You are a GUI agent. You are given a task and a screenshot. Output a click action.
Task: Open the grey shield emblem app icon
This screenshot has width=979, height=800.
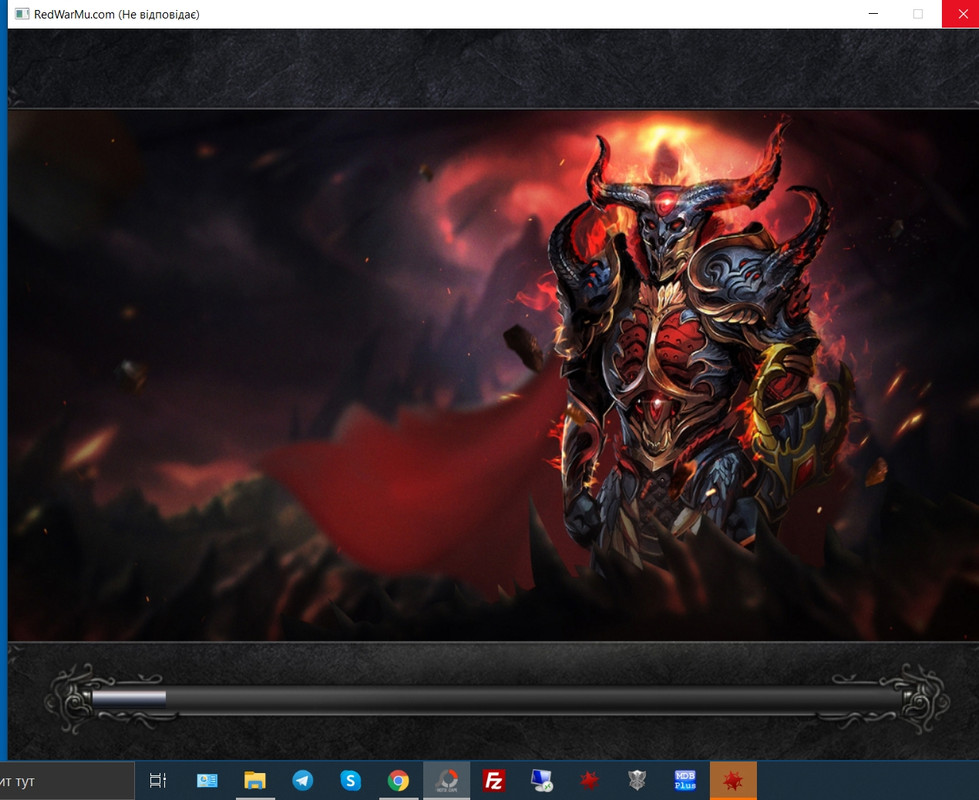[637, 780]
